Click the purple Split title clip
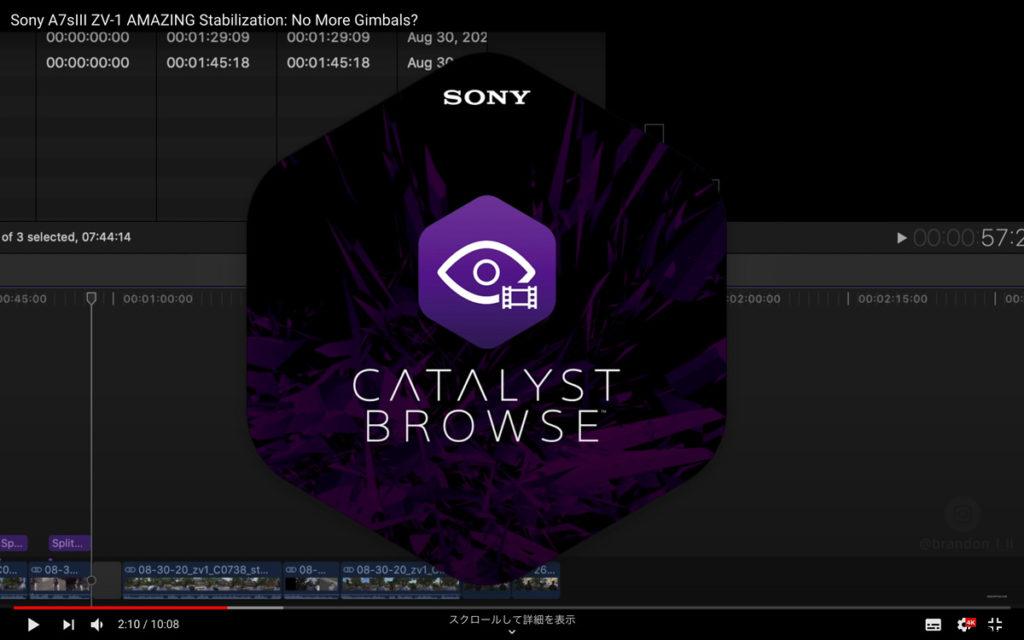This screenshot has width=1024, height=640. (70, 543)
